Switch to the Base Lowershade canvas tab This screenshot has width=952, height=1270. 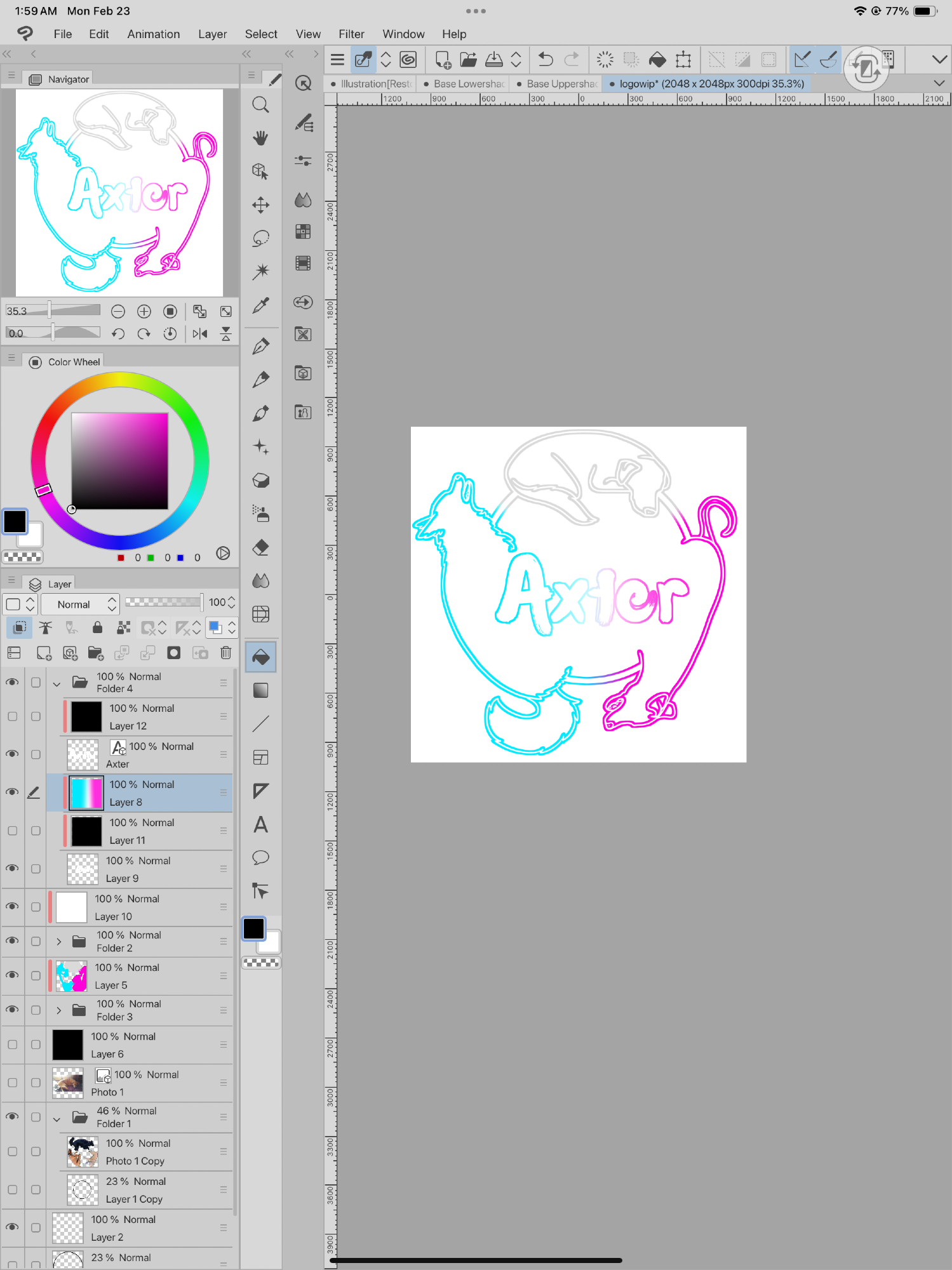(468, 84)
